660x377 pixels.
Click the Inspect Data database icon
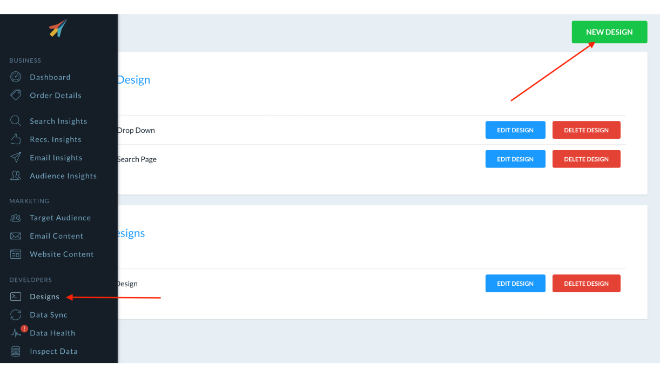coord(16,351)
